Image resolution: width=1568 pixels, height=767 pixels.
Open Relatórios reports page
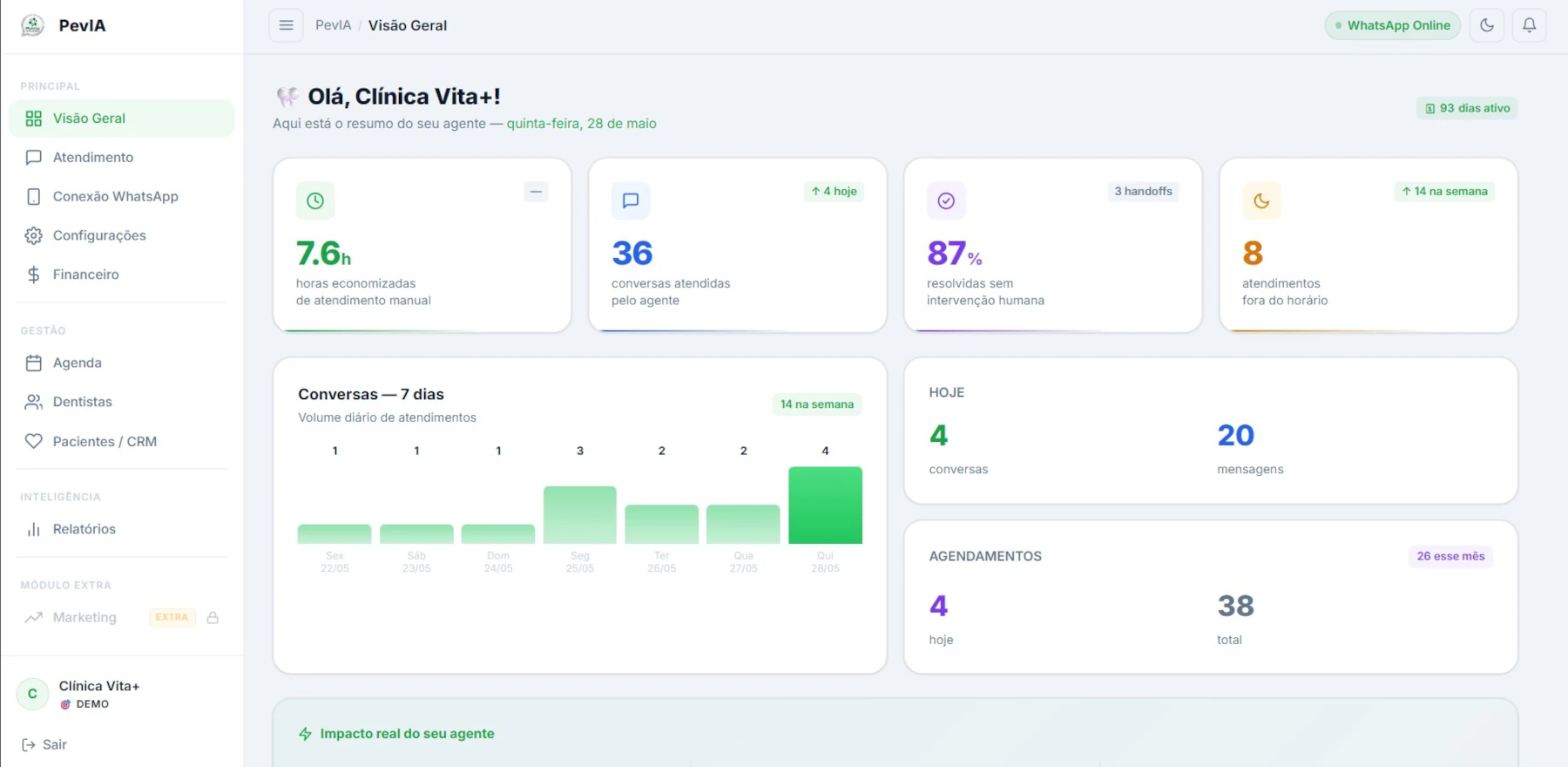coord(122,529)
